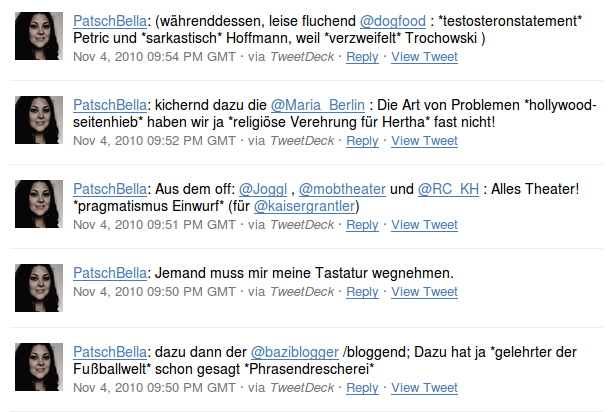View Tweet for the 09:52 PM post
Image resolution: width=611 pixels, height=412 pixels.
pyautogui.click(x=424, y=141)
